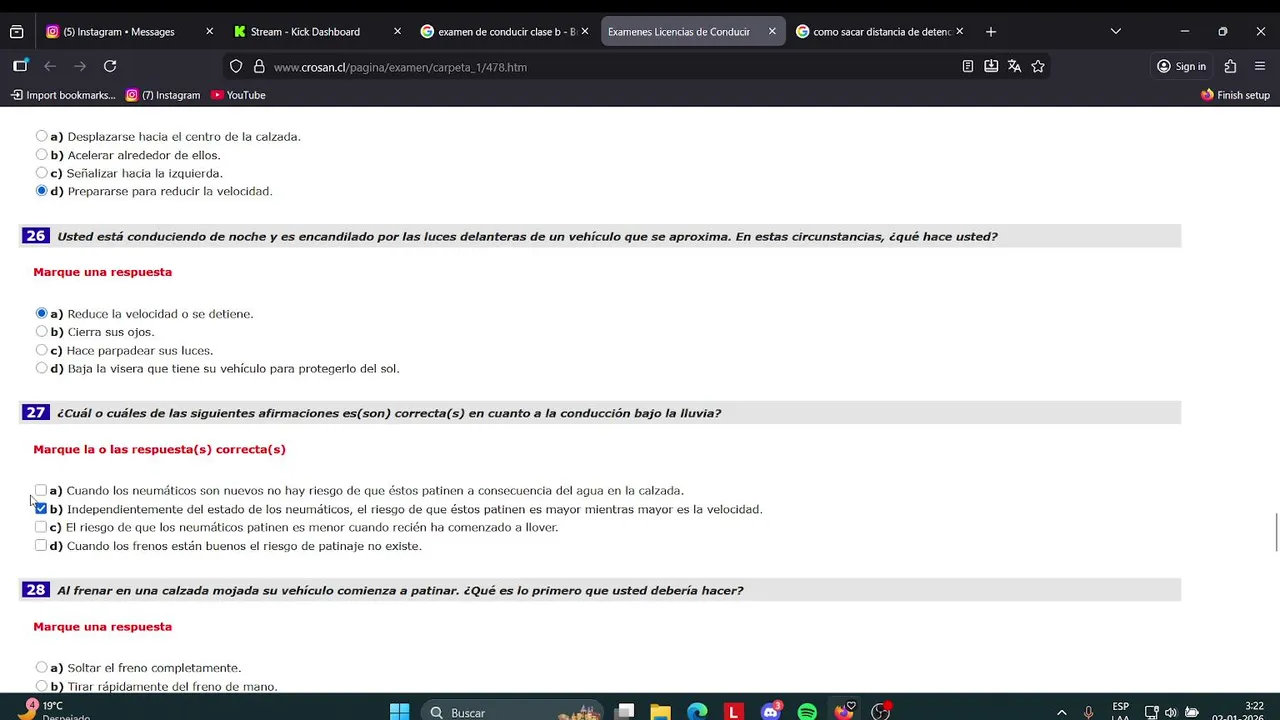Check question 27 option d about frenos buenos
This screenshot has height=720, width=1280.
click(41, 545)
